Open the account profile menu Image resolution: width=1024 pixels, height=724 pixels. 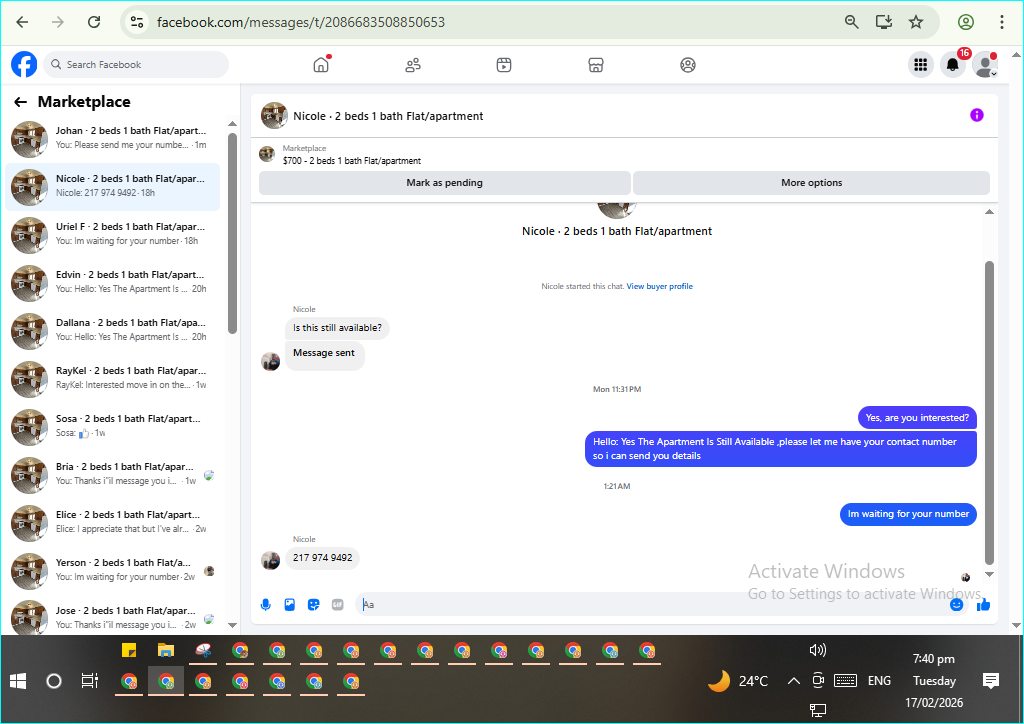[985, 65]
